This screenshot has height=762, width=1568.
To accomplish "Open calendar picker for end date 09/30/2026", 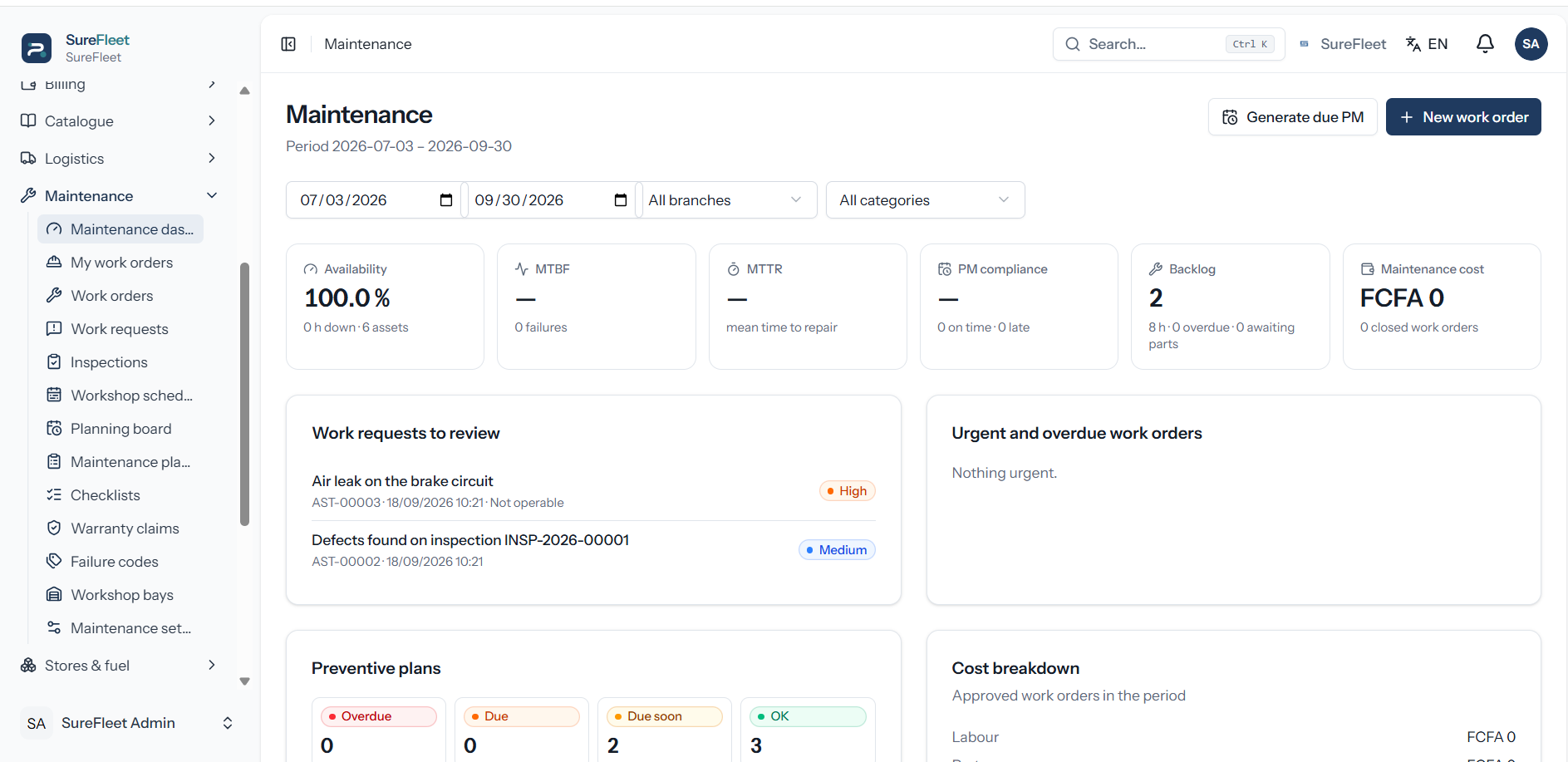I will pyautogui.click(x=621, y=200).
